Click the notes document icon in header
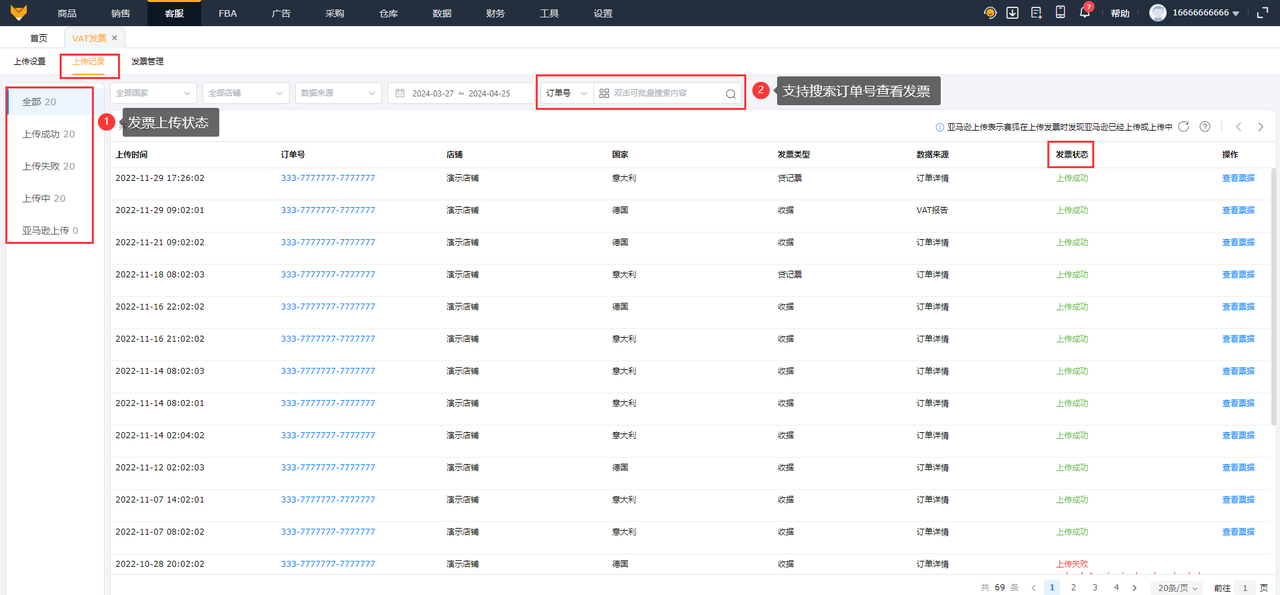 [x=1036, y=13]
